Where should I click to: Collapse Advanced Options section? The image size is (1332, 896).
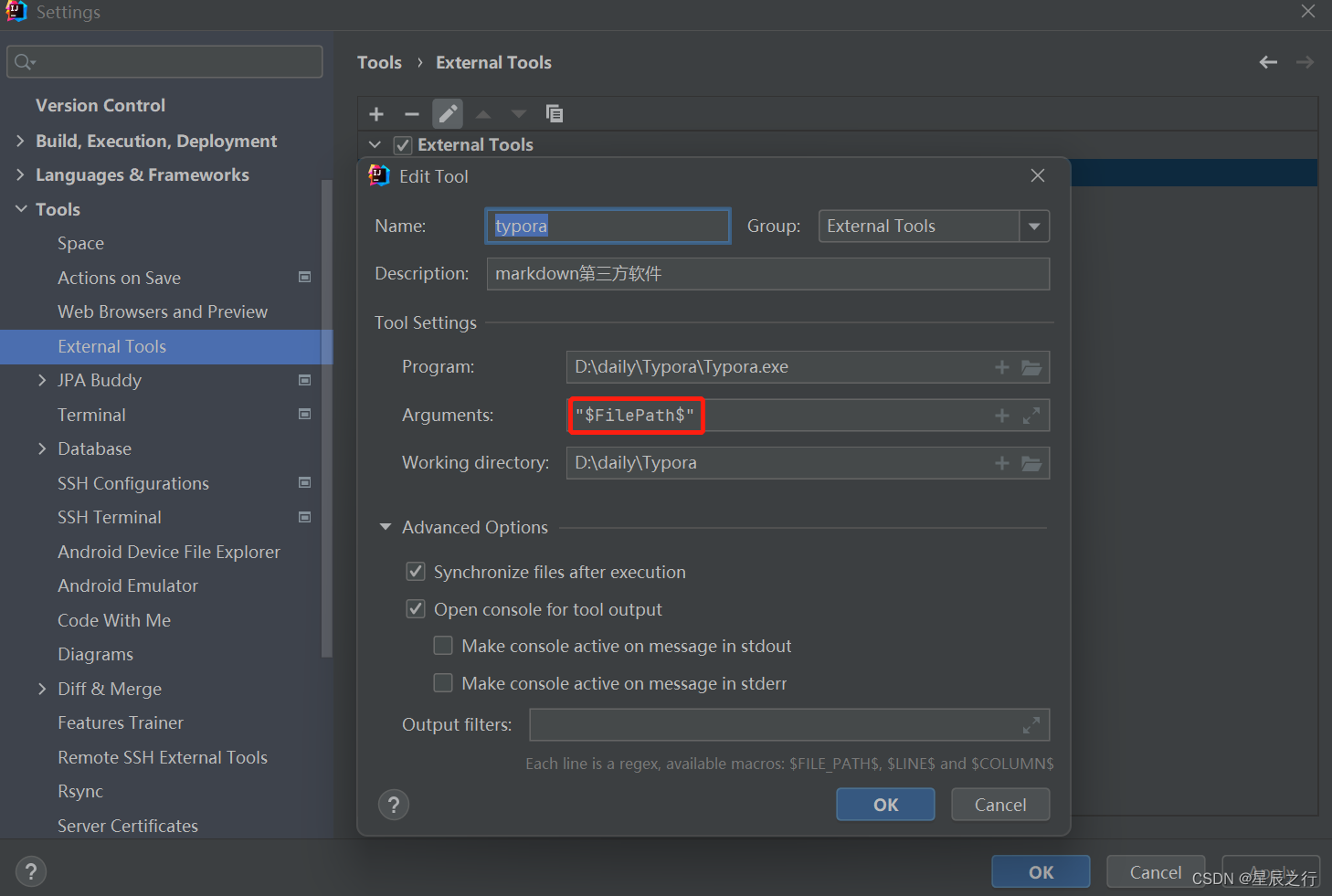click(x=386, y=527)
